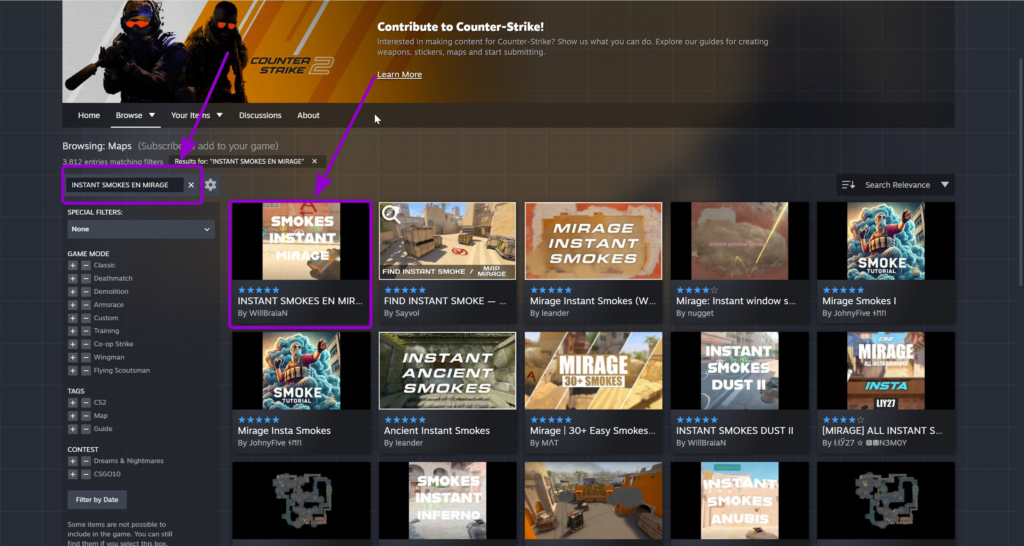Follow the Learn More link

click(399, 74)
